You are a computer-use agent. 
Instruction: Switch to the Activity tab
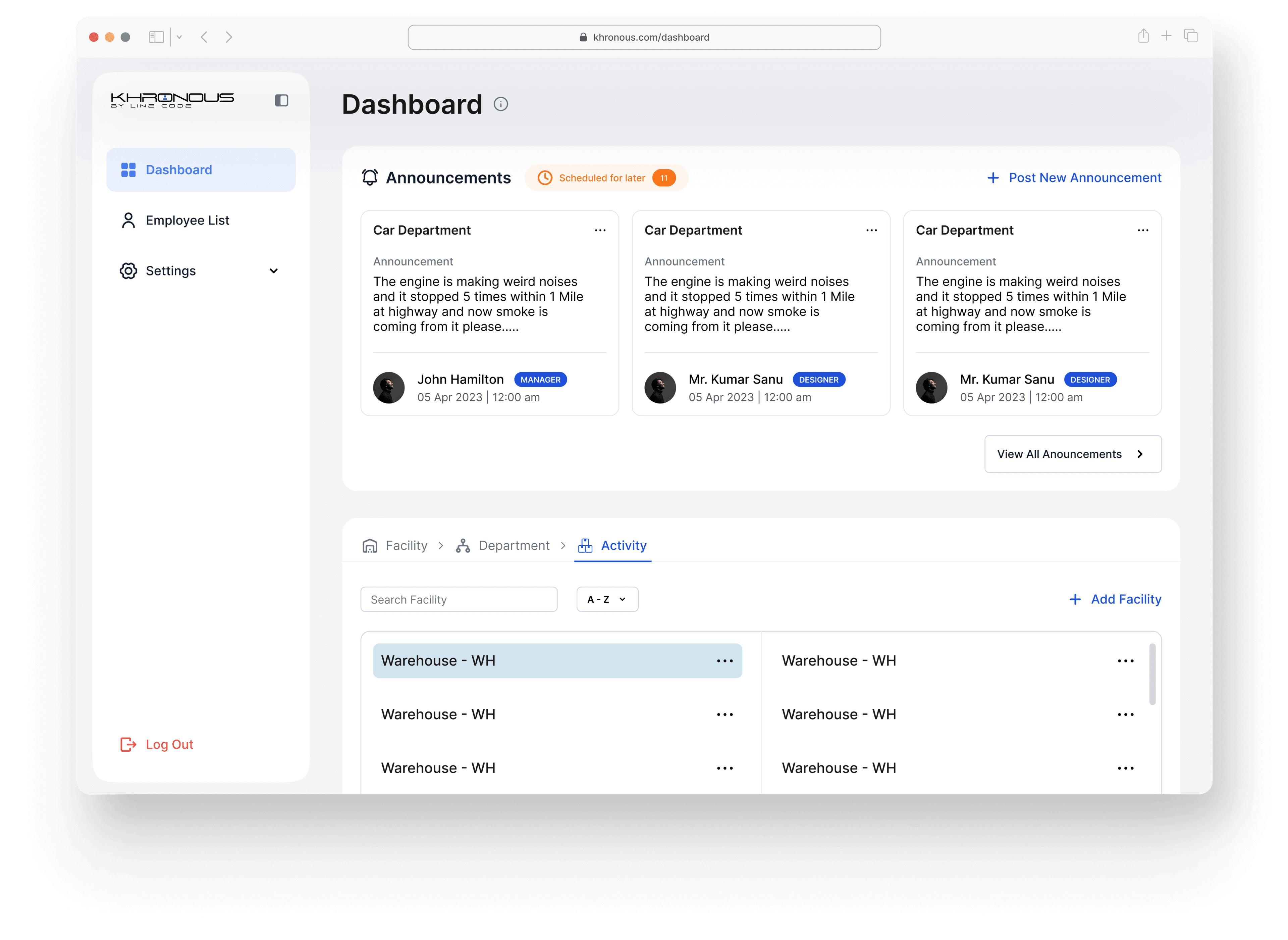click(623, 545)
